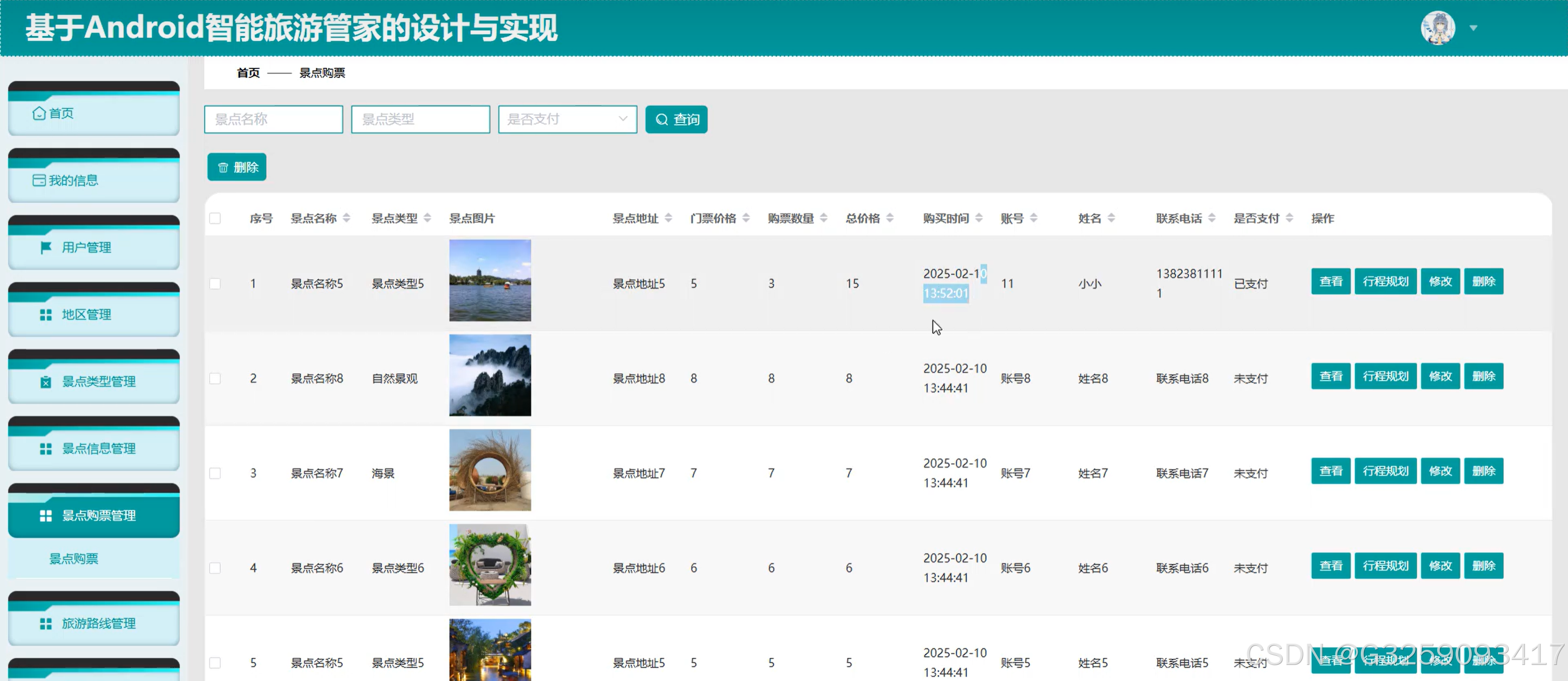Check the checkbox for row 1
The width and height of the screenshot is (1568, 681).
pyautogui.click(x=215, y=284)
